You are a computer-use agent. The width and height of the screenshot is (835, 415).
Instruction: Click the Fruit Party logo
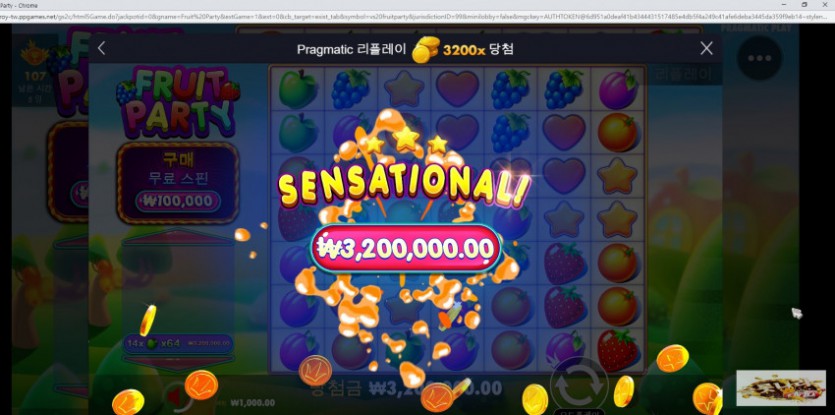[178, 102]
